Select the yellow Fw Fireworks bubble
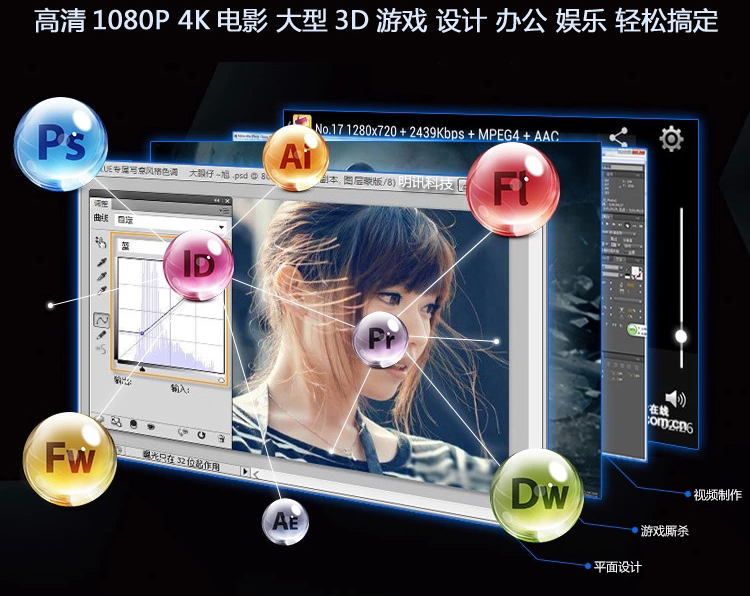Viewport: 750px width, 596px height. coord(70,458)
